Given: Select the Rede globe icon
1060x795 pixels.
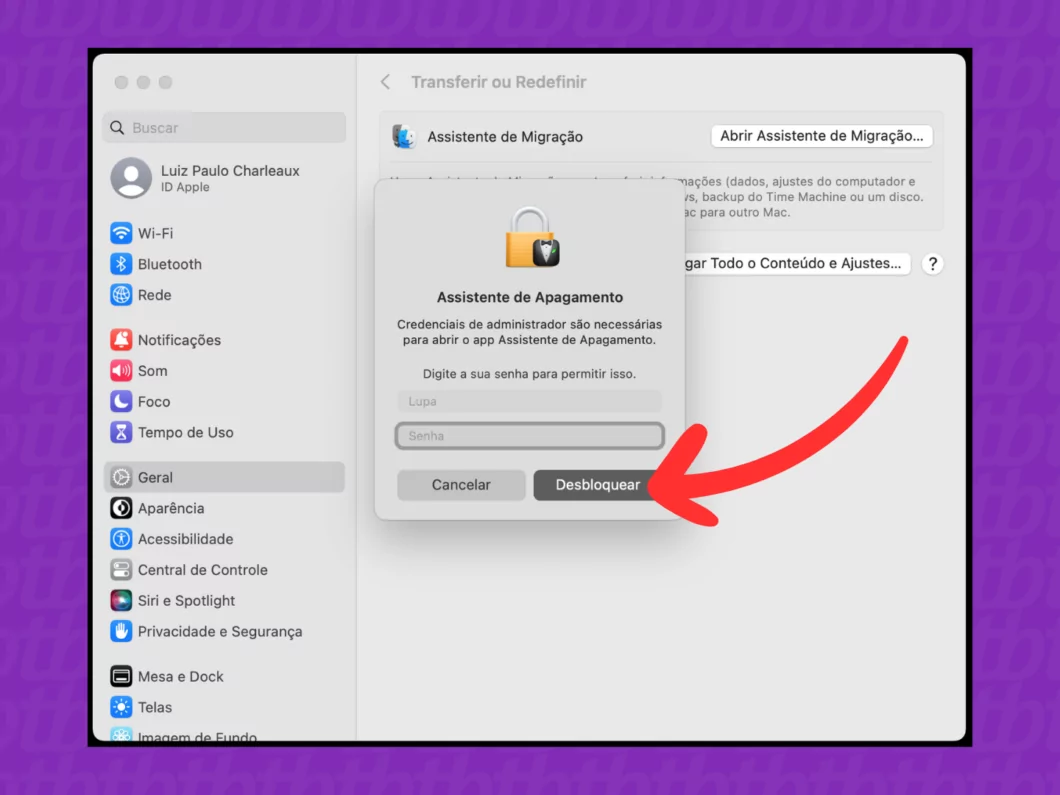Looking at the screenshot, I should (121, 295).
